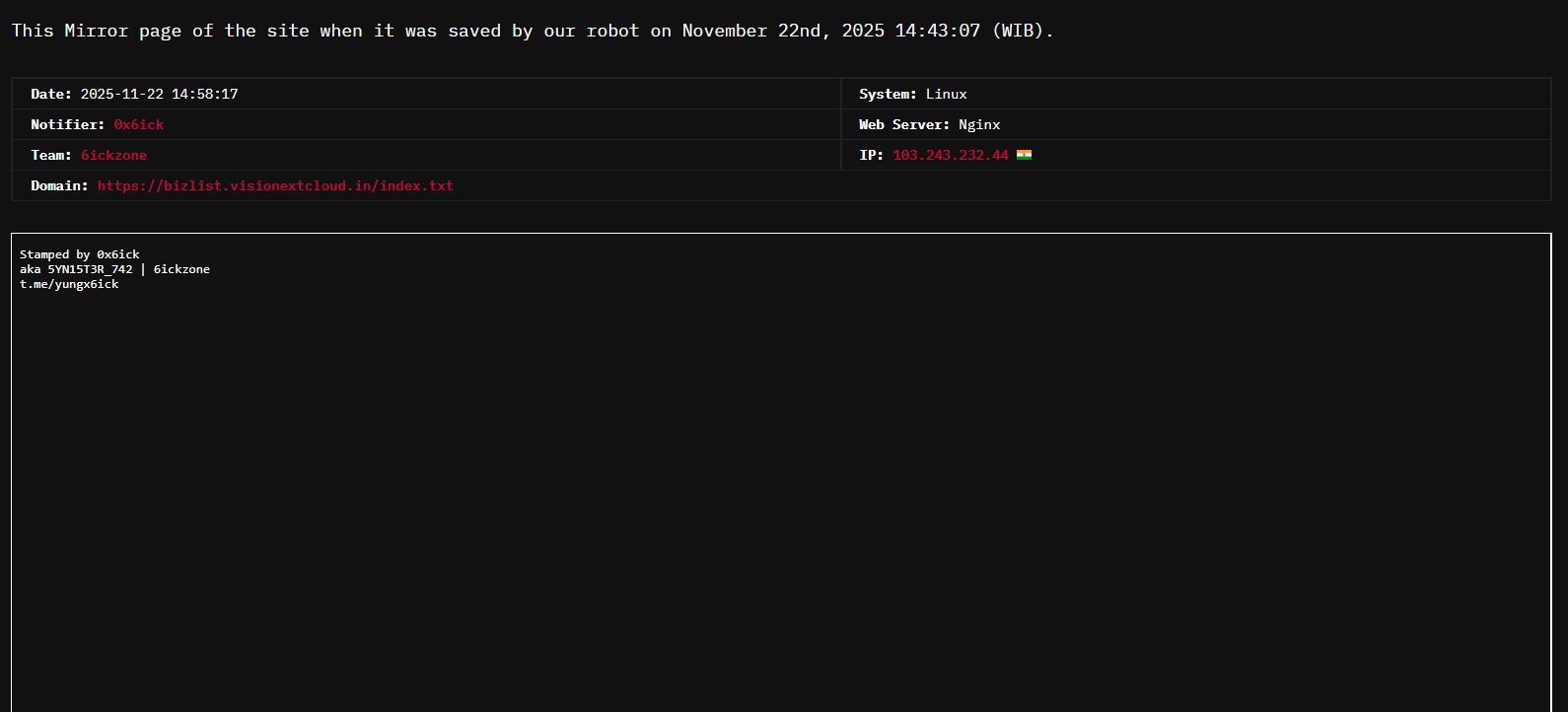
Task: Click the 'Web Server:' label
Action: (x=903, y=125)
